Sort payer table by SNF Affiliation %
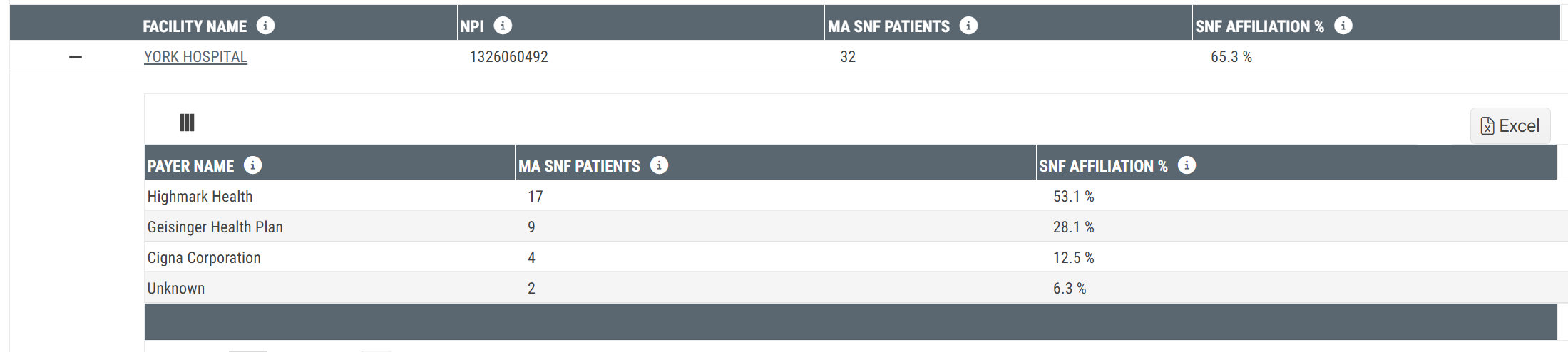This screenshot has width=1568, height=352. [x=1103, y=166]
